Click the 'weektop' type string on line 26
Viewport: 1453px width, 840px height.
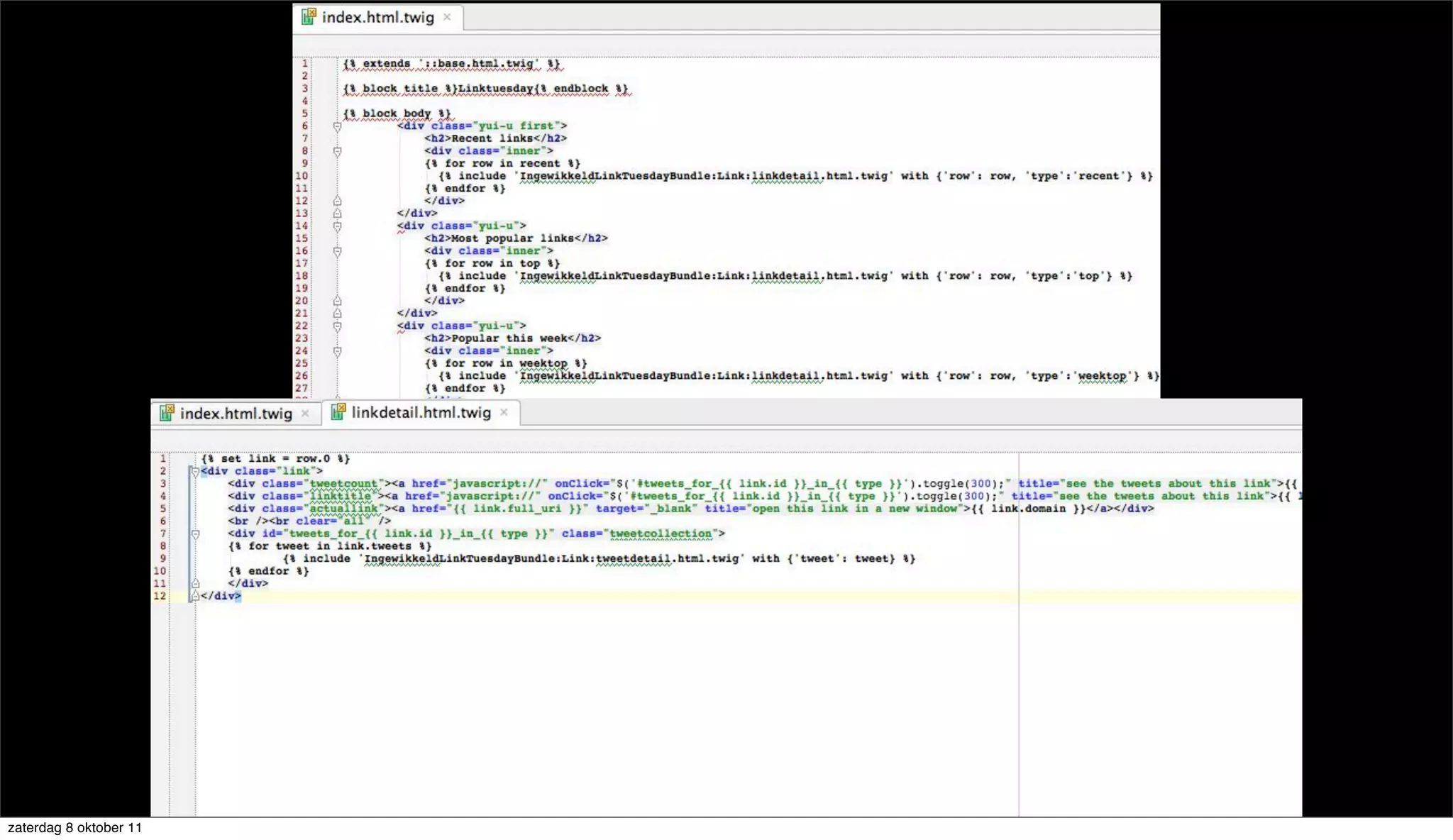1102,376
